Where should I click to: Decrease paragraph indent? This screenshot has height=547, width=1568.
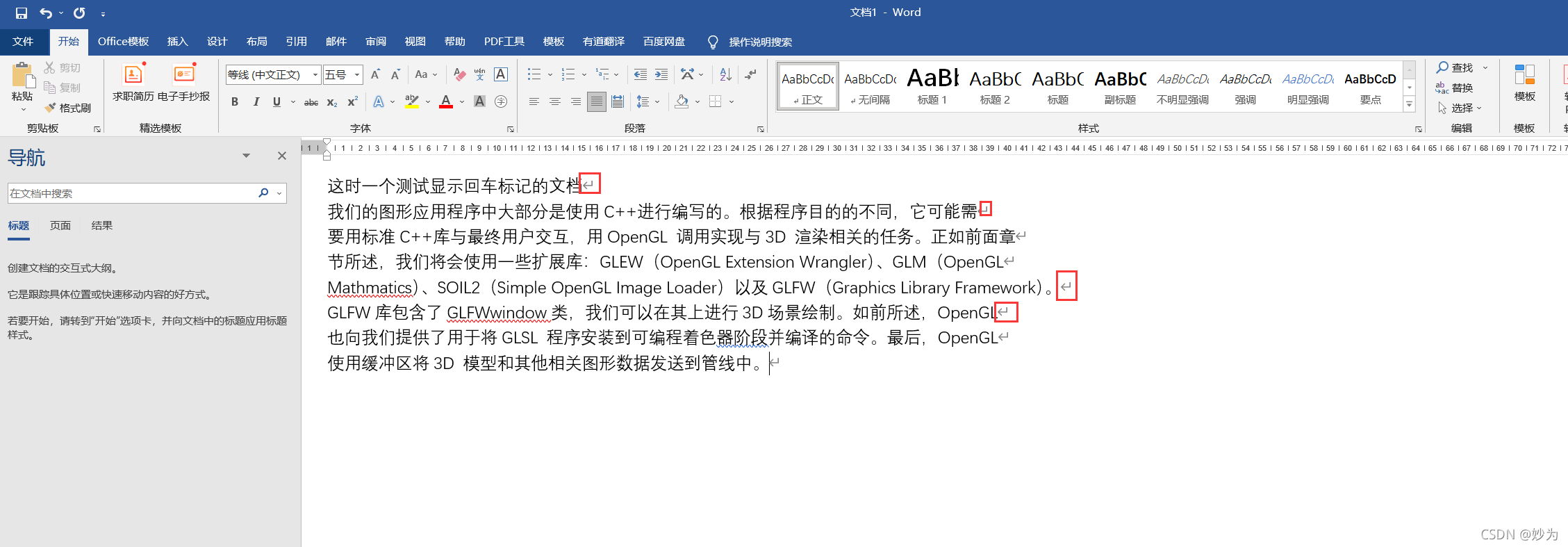pos(641,74)
